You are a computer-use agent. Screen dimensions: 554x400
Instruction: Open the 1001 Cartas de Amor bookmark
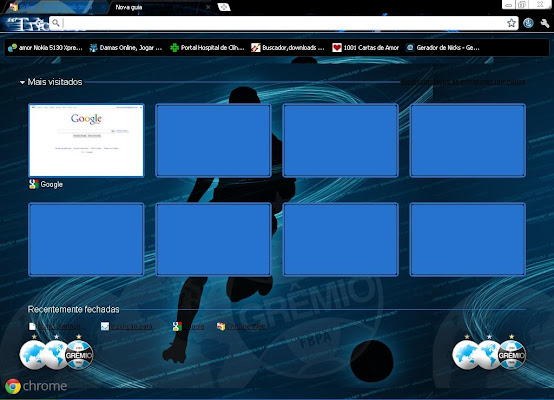366,48
